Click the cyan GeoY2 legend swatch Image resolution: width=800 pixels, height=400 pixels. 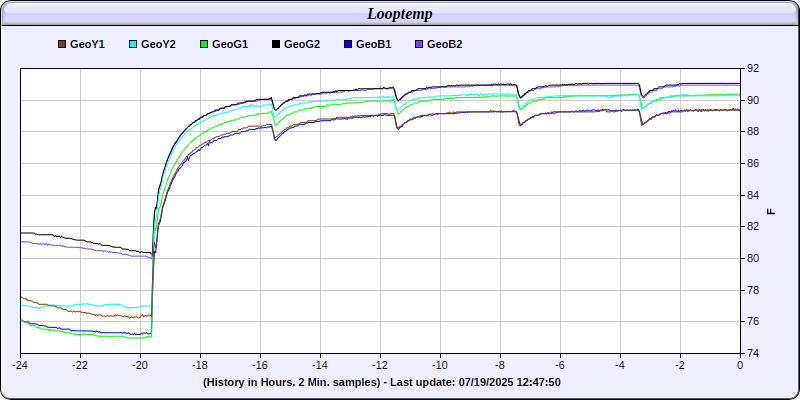133,44
